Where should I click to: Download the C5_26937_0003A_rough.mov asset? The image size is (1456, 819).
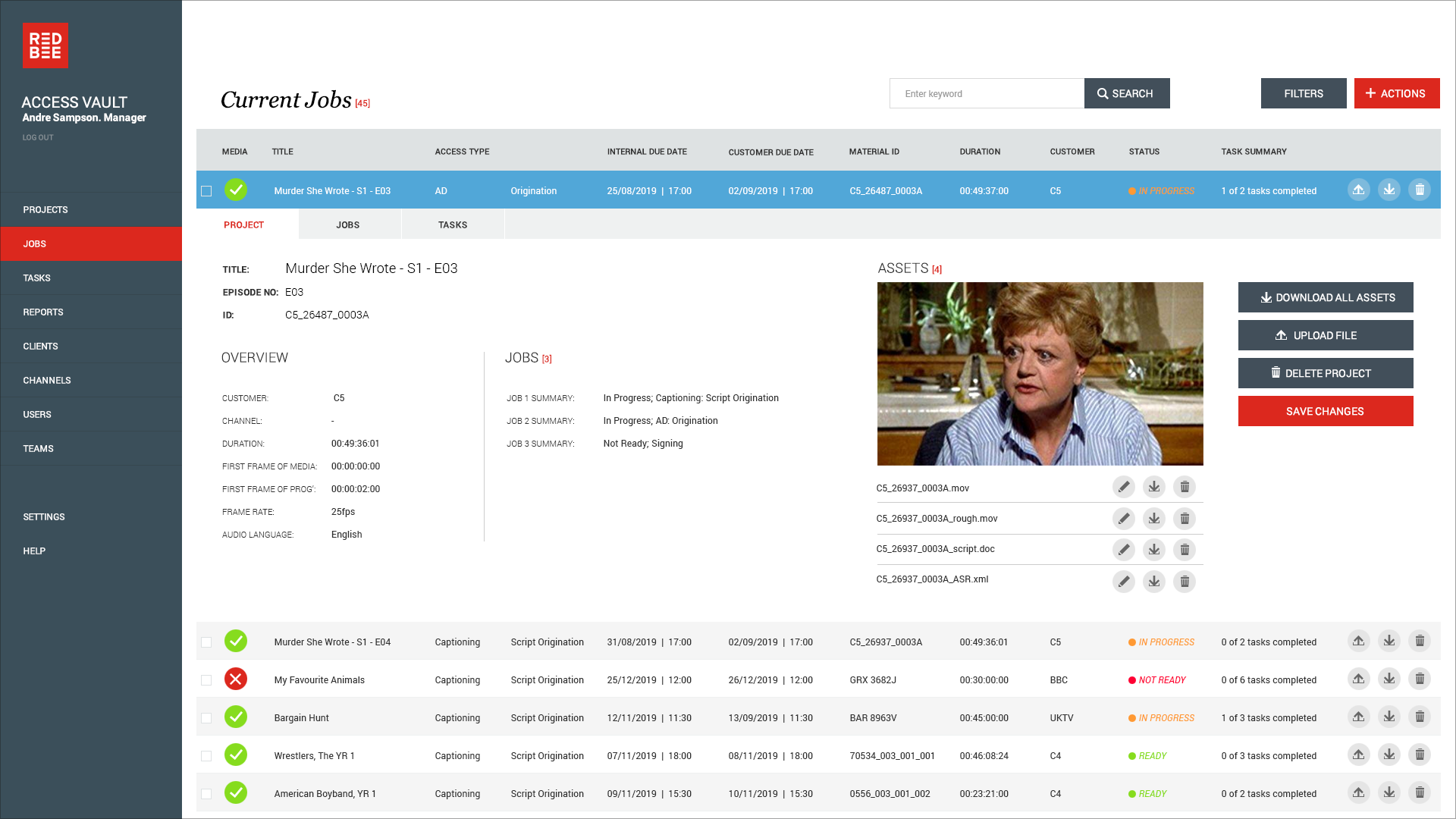[1153, 519]
